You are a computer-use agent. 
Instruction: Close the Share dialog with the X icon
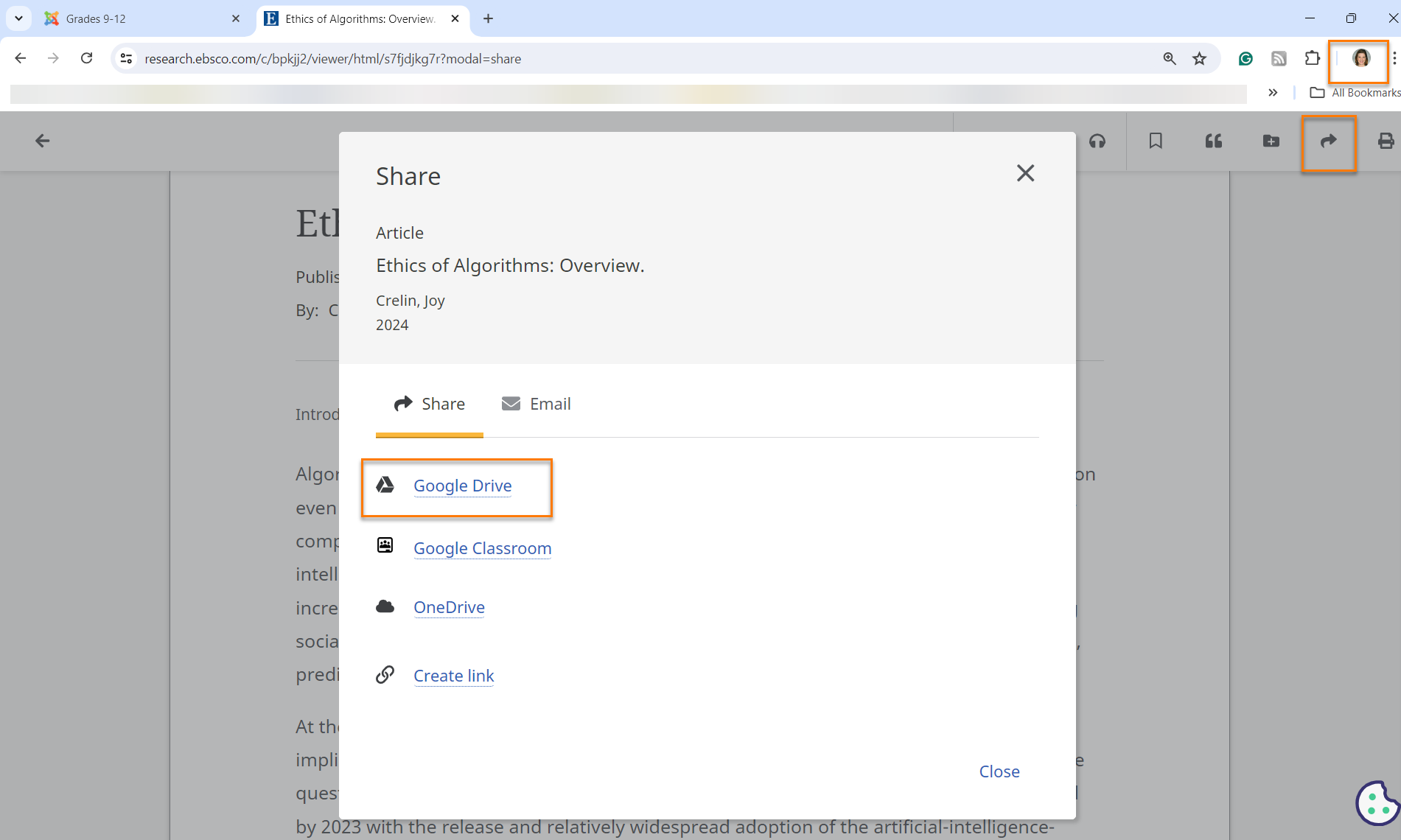1025,173
